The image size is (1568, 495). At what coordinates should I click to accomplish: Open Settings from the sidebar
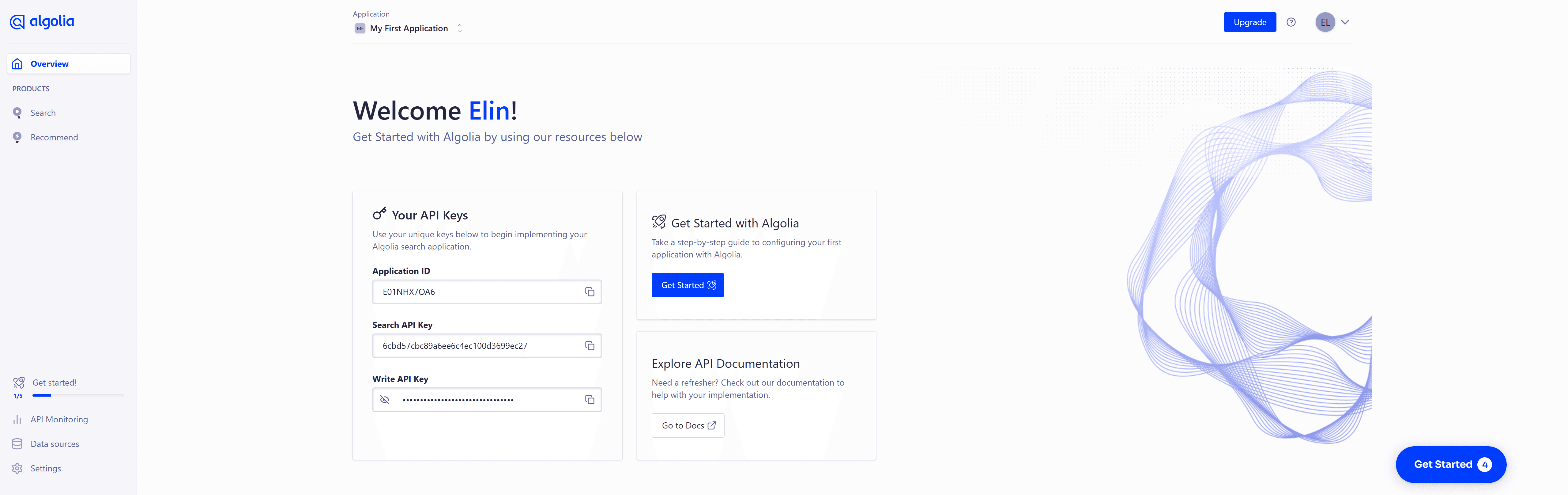coord(69,468)
